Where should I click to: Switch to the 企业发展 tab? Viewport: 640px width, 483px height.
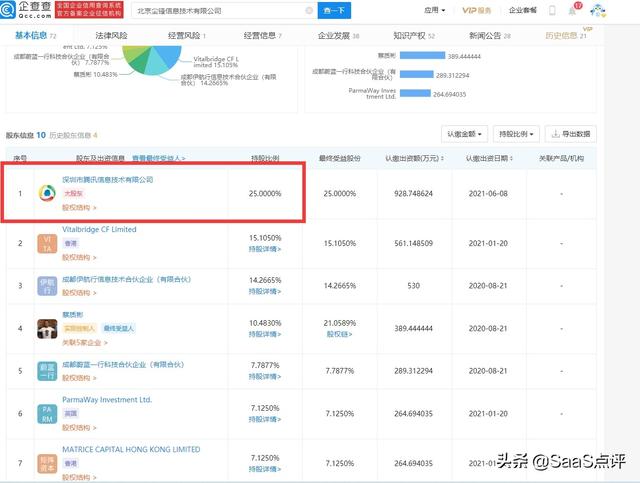tap(338, 36)
